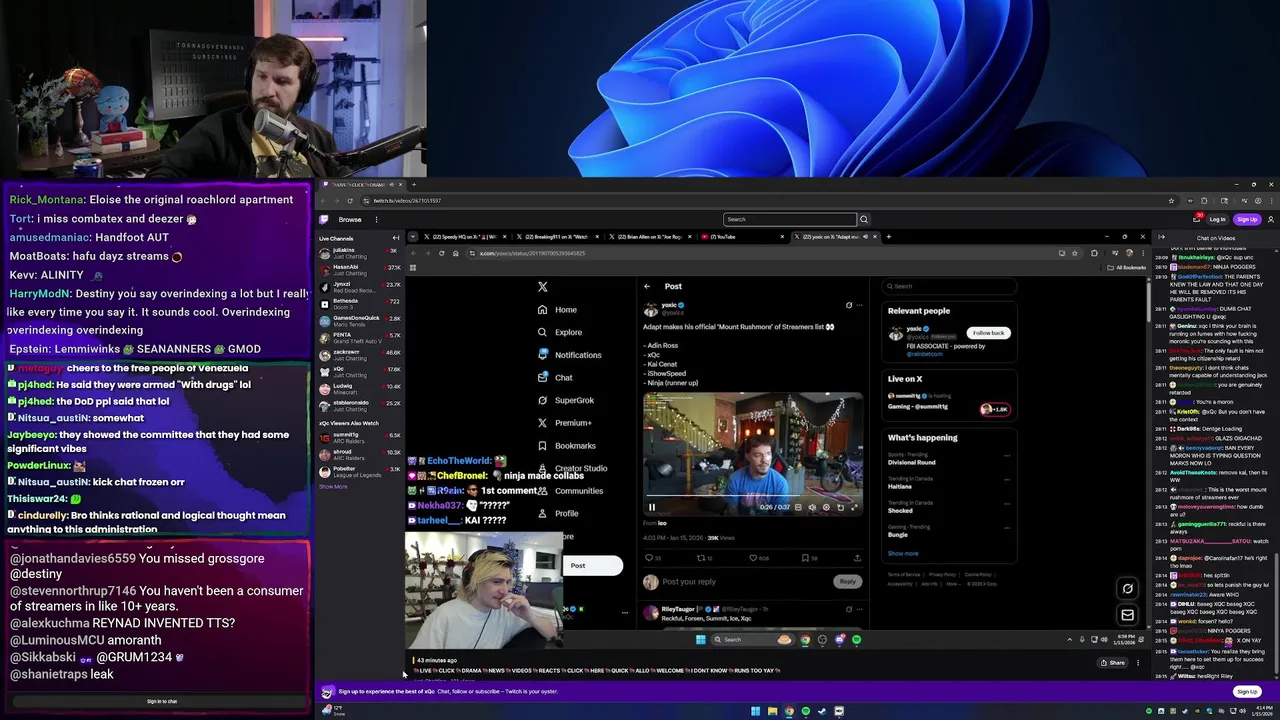Viewport: 1280px width, 720px height.
Task: Open the inner browser tab search dropdown
Action: point(412,237)
